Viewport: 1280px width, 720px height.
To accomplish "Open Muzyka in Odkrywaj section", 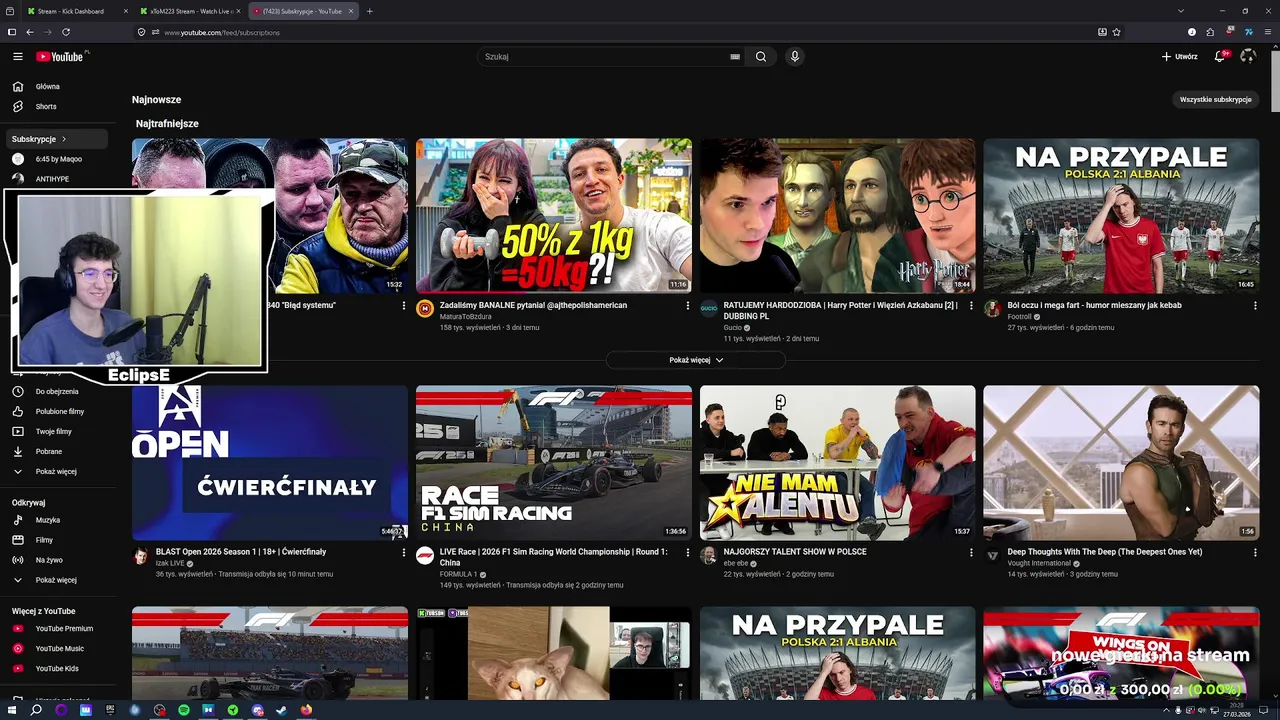I will pos(58,520).
